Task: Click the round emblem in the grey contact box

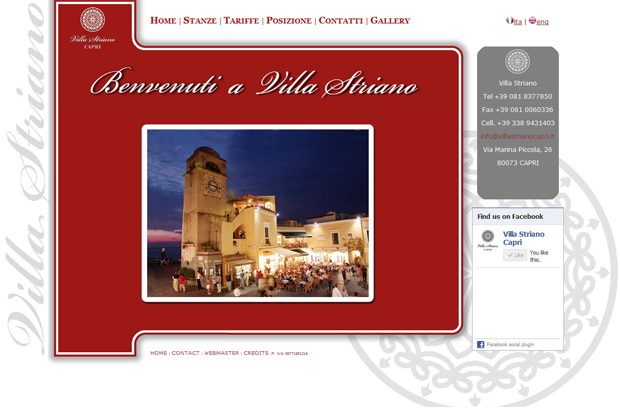Action: [517, 61]
